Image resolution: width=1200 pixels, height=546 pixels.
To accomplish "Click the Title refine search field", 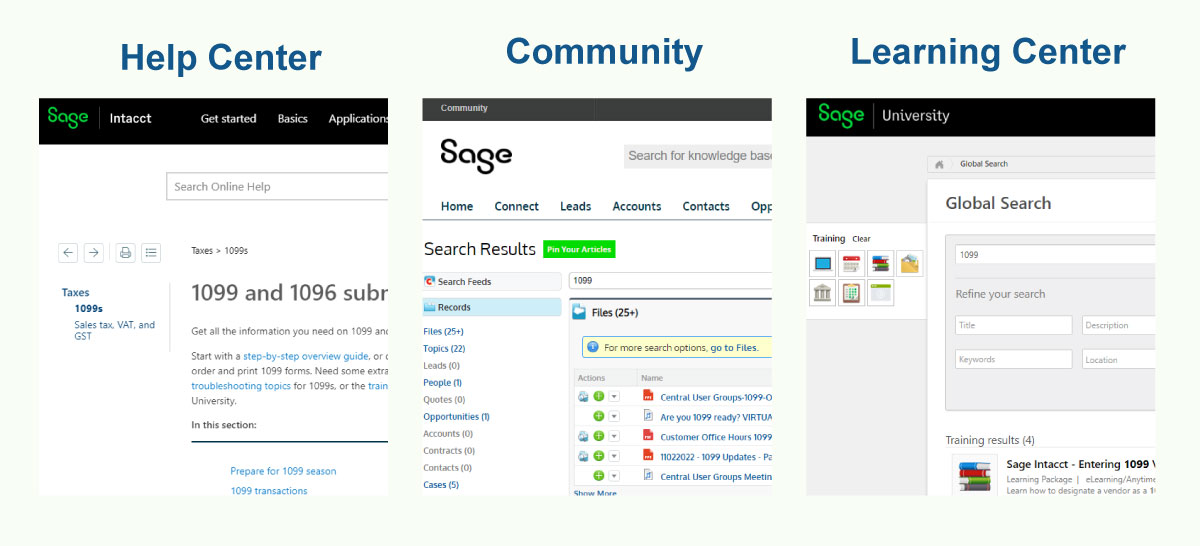I will pyautogui.click(x=1014, y=325).
